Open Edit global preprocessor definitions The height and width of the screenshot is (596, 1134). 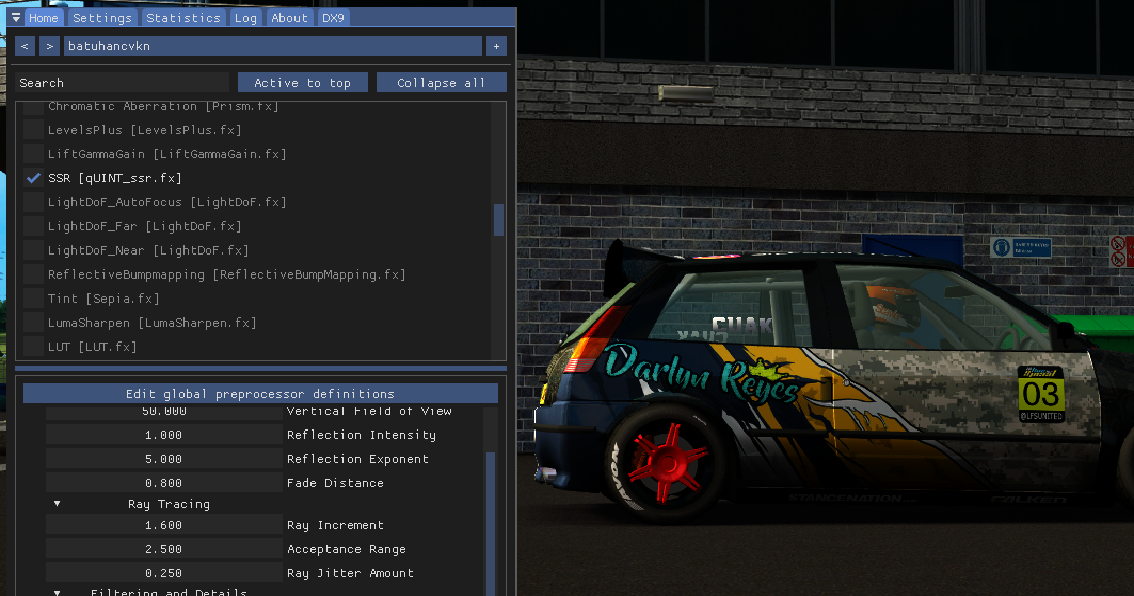260,393
